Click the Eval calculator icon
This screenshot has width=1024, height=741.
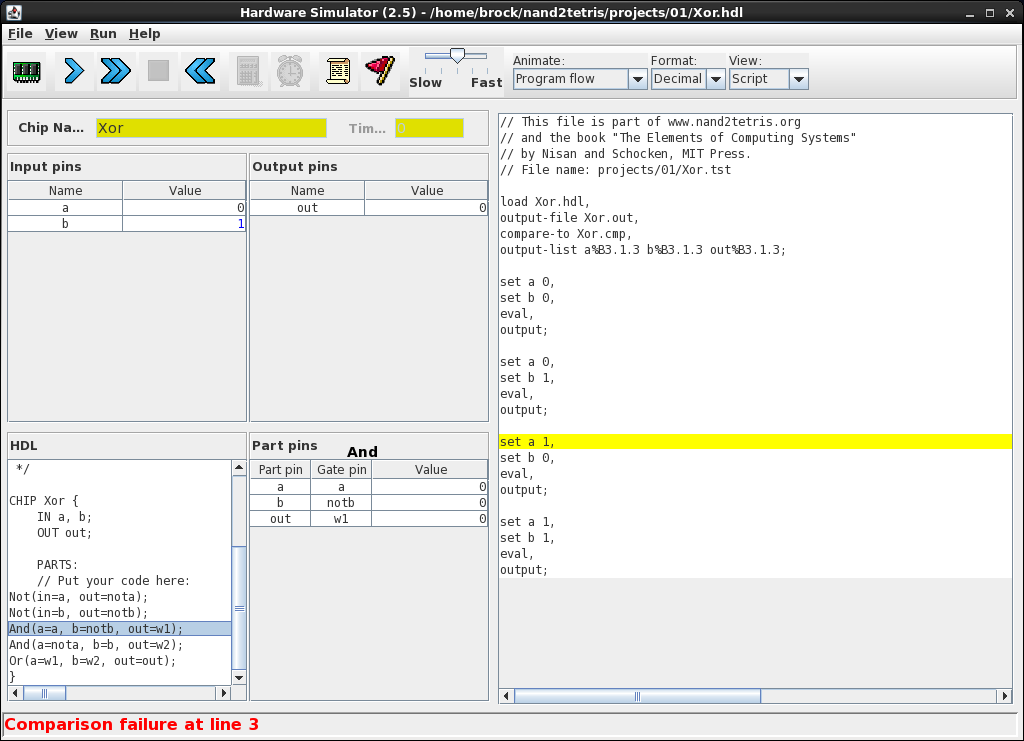coord(248,71)
